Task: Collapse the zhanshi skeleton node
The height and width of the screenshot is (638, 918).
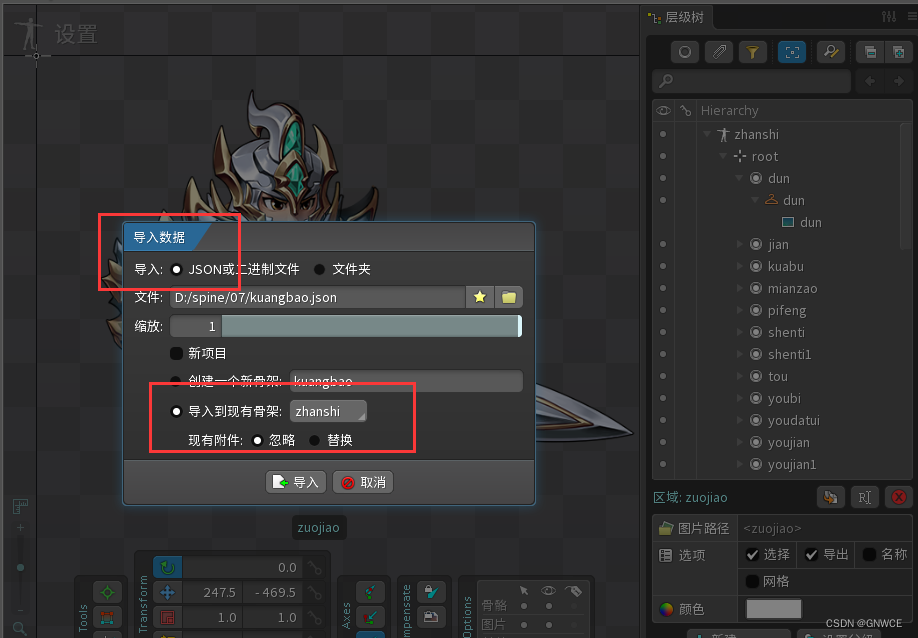Action: coord(707,134)
